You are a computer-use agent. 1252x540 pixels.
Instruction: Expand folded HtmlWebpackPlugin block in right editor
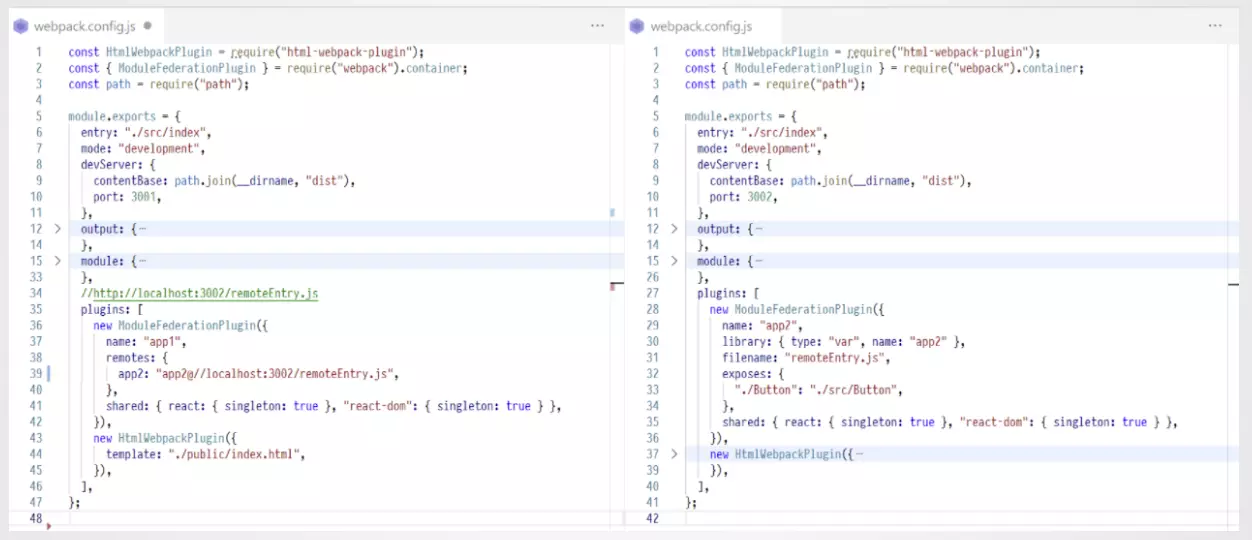tap(674, 454)
